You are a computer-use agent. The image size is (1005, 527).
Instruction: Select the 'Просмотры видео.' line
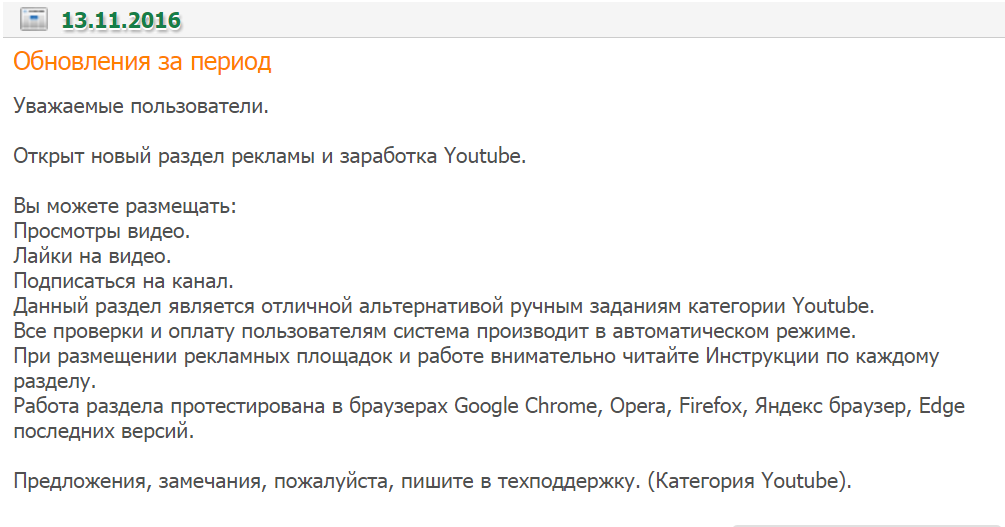tap(102, 232)
